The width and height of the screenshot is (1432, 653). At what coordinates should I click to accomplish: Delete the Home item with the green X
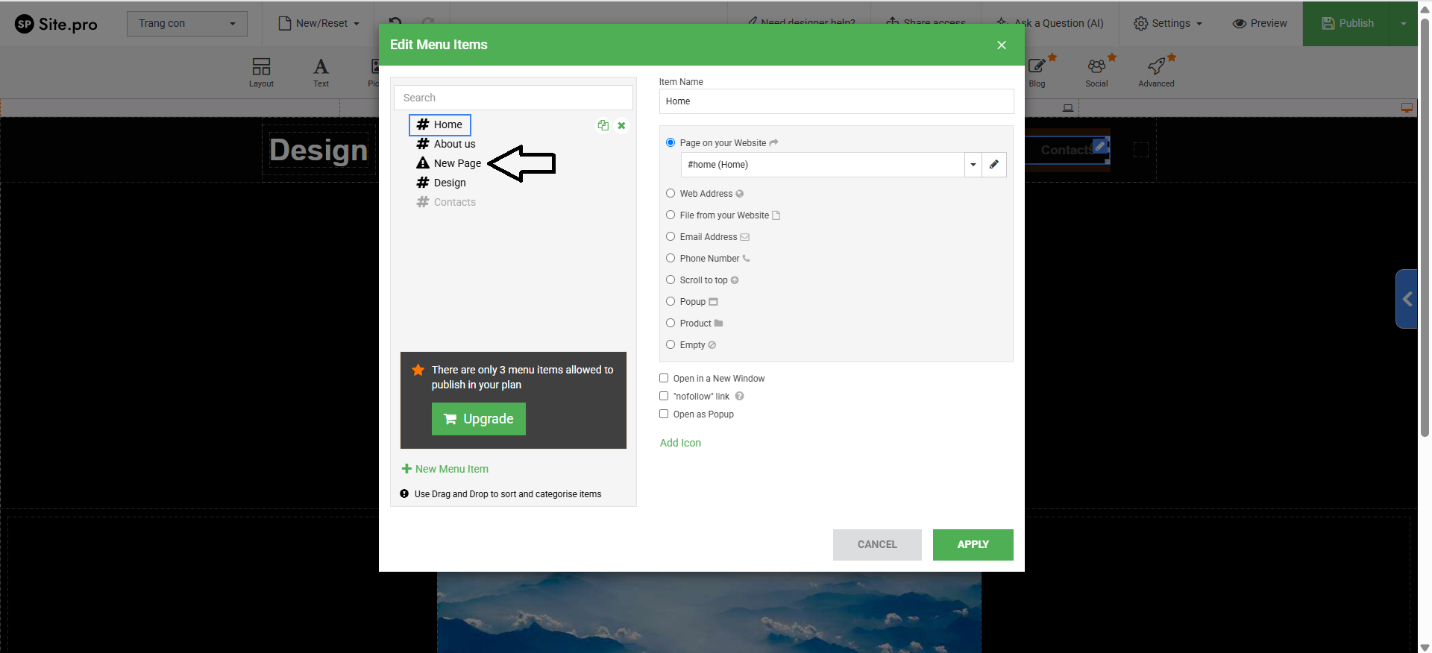point(621,125)
